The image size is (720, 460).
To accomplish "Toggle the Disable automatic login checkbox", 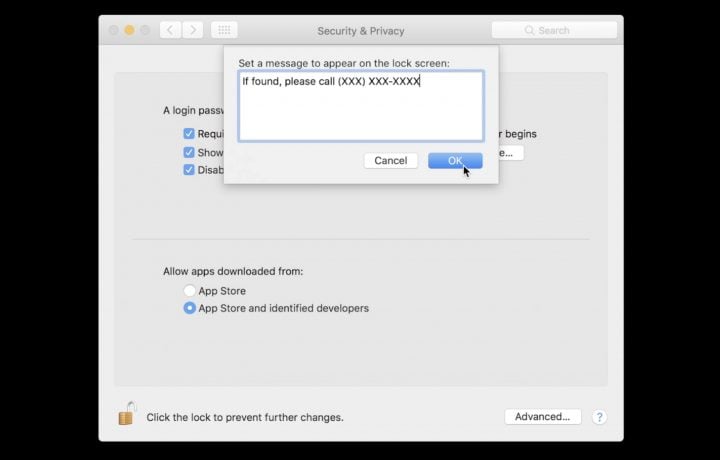I will 189,170.
